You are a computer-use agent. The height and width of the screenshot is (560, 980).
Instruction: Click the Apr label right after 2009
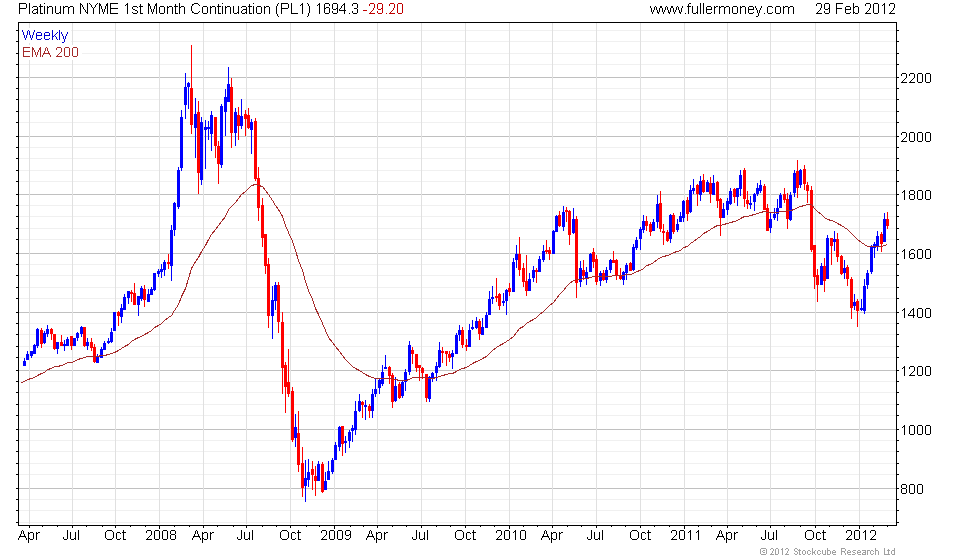point(377,536)
